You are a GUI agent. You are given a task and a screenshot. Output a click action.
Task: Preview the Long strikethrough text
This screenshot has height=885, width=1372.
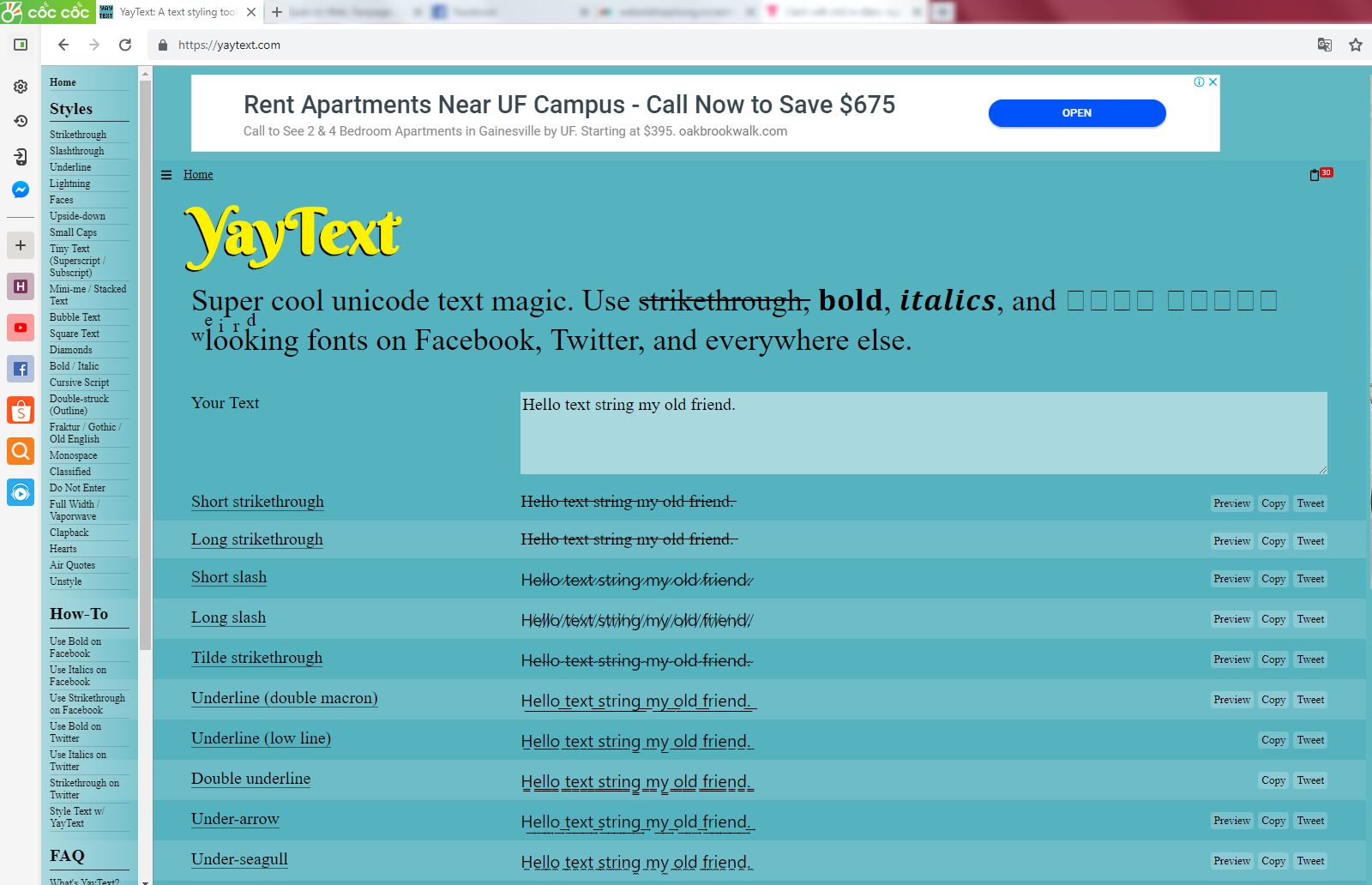pos(1232,541)
